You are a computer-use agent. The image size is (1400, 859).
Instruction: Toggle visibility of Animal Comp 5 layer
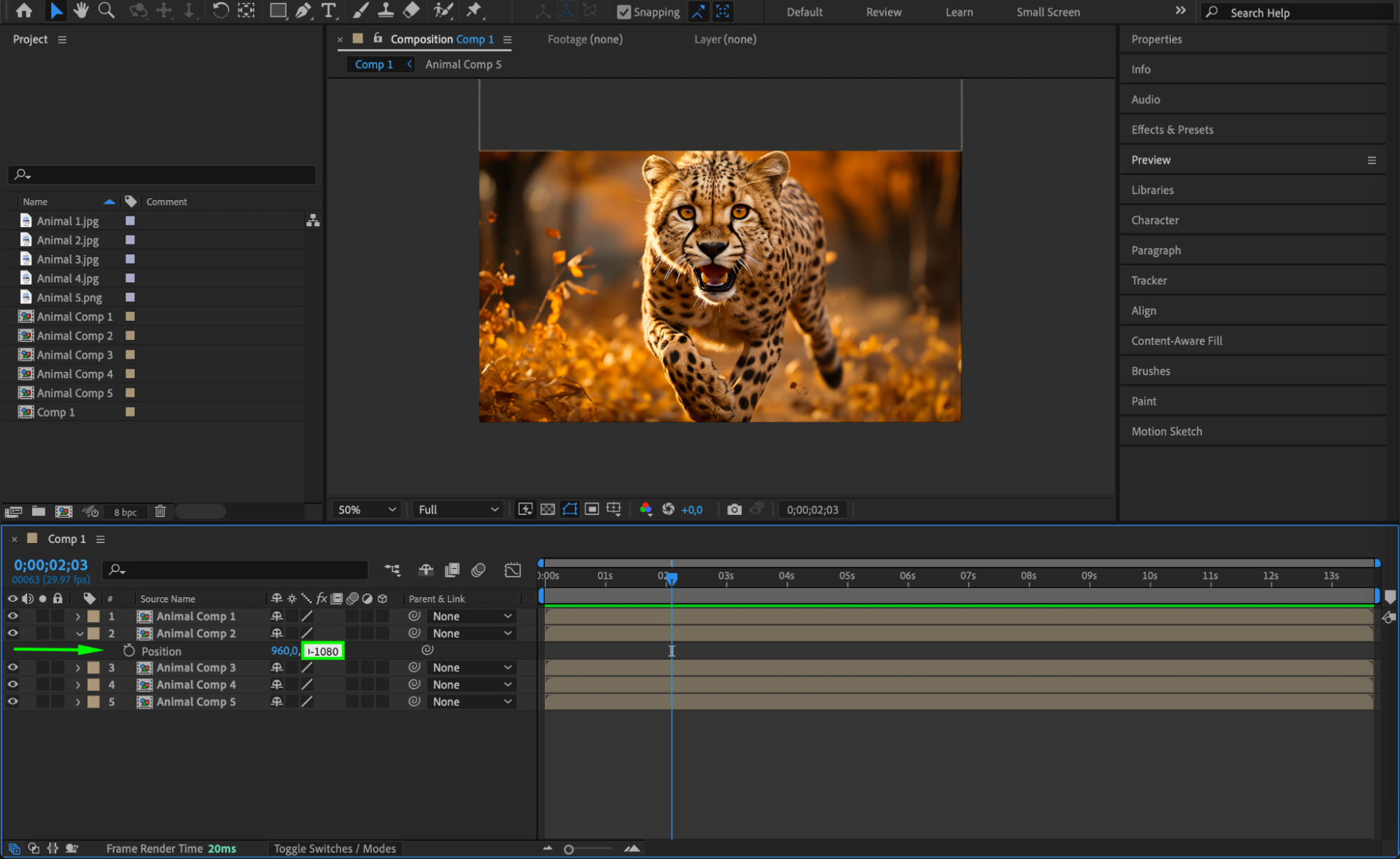point(13,701)
